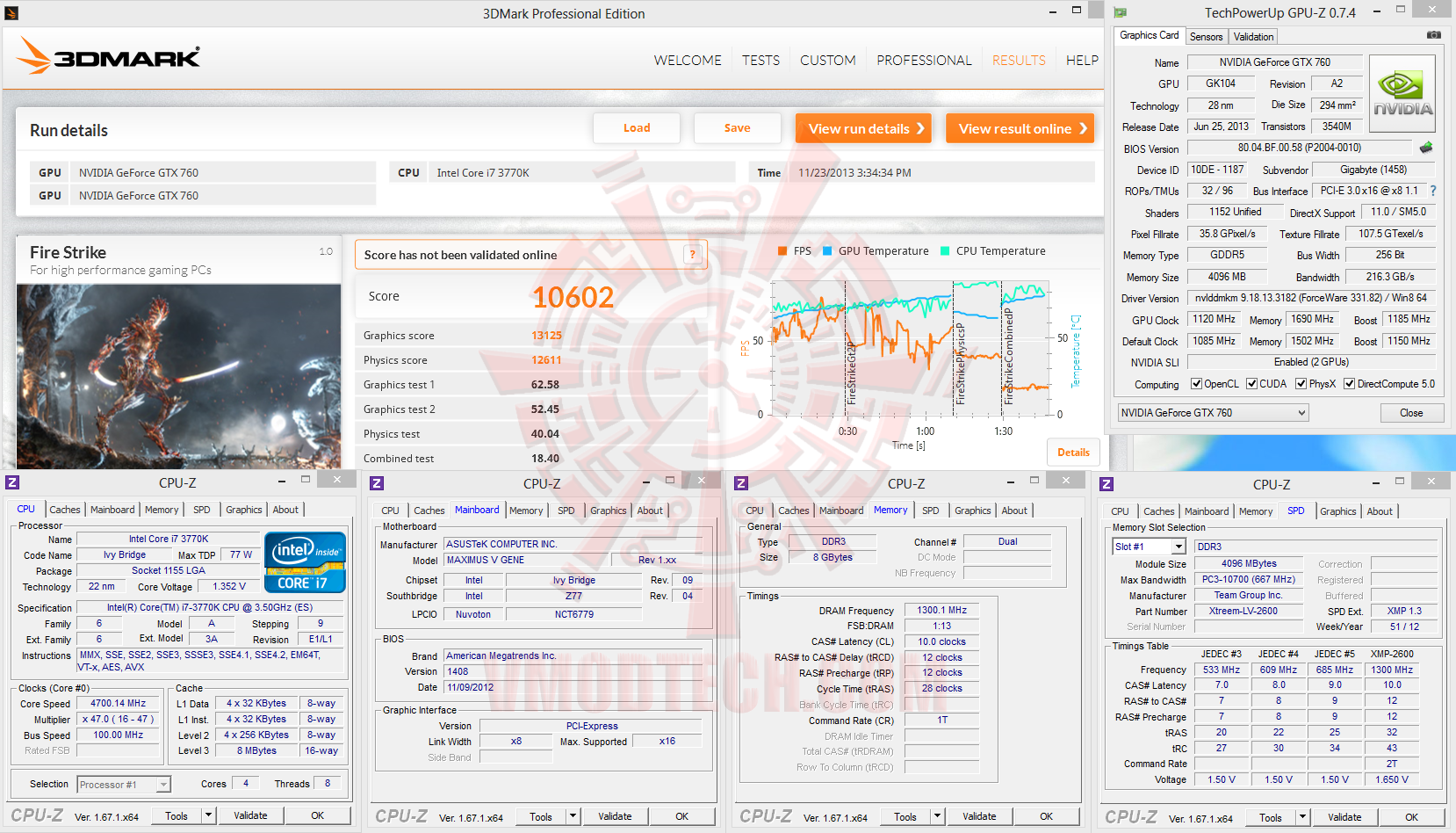The height and width of the screenshot is (833, 1456).
Task: Switch to the Caches tab in the CPU-Z Processor window
Action: 65,510
